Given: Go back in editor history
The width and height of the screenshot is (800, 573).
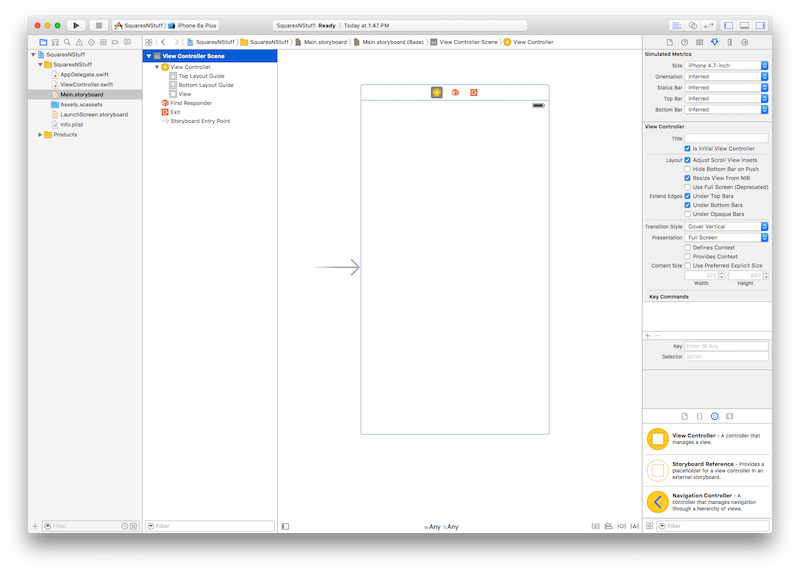Looking at the screenshot, I should [163, 42].
